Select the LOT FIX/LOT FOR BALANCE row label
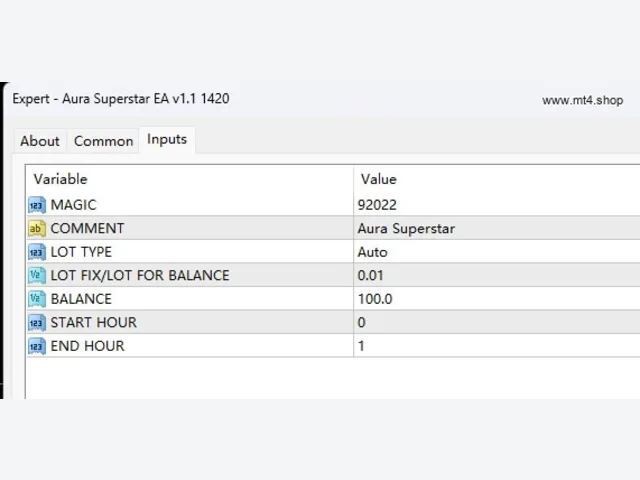The height and width of the screenshot is (480, 640). [140, 276]
